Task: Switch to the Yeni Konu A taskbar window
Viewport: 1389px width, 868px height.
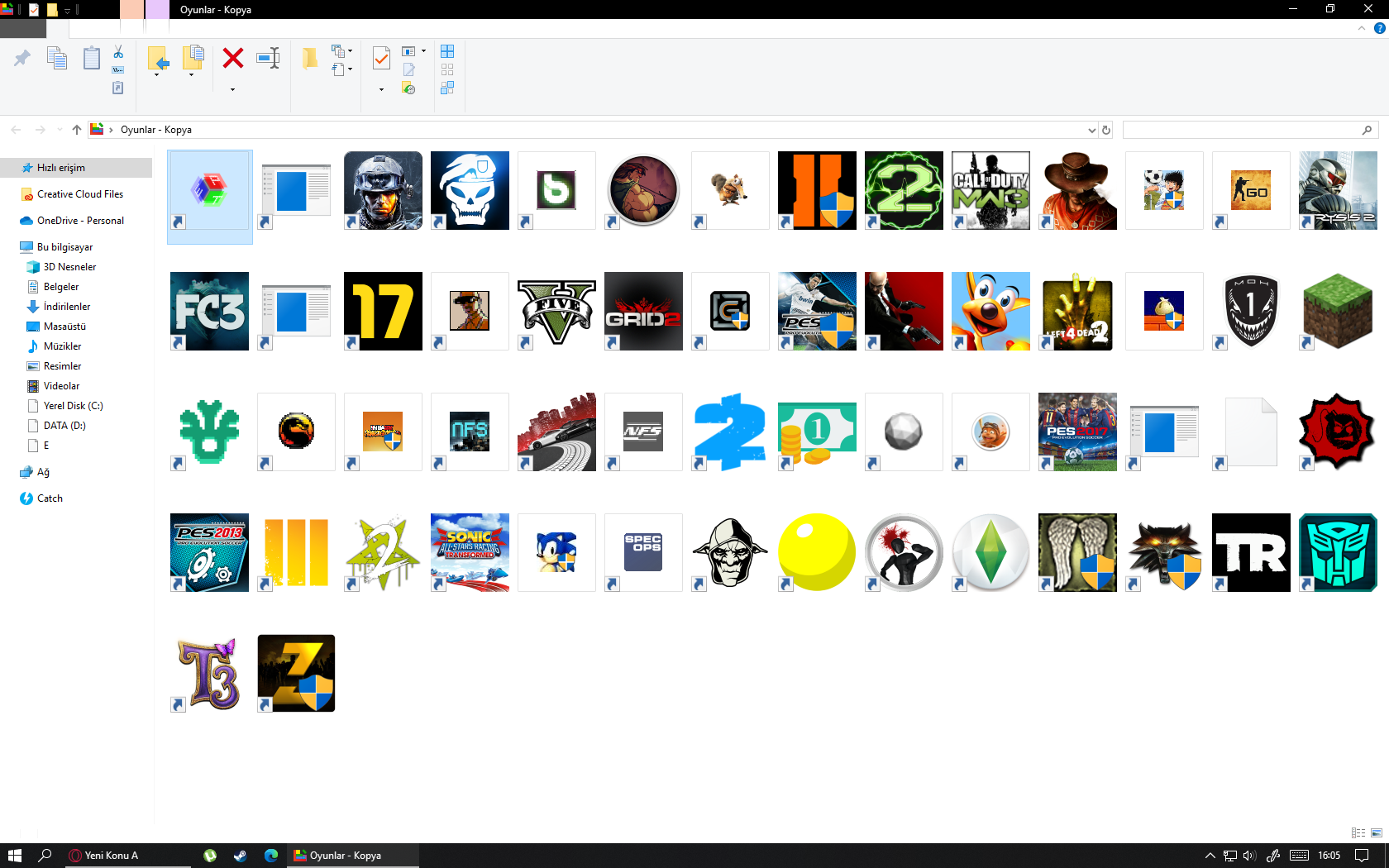Action: 126,856
